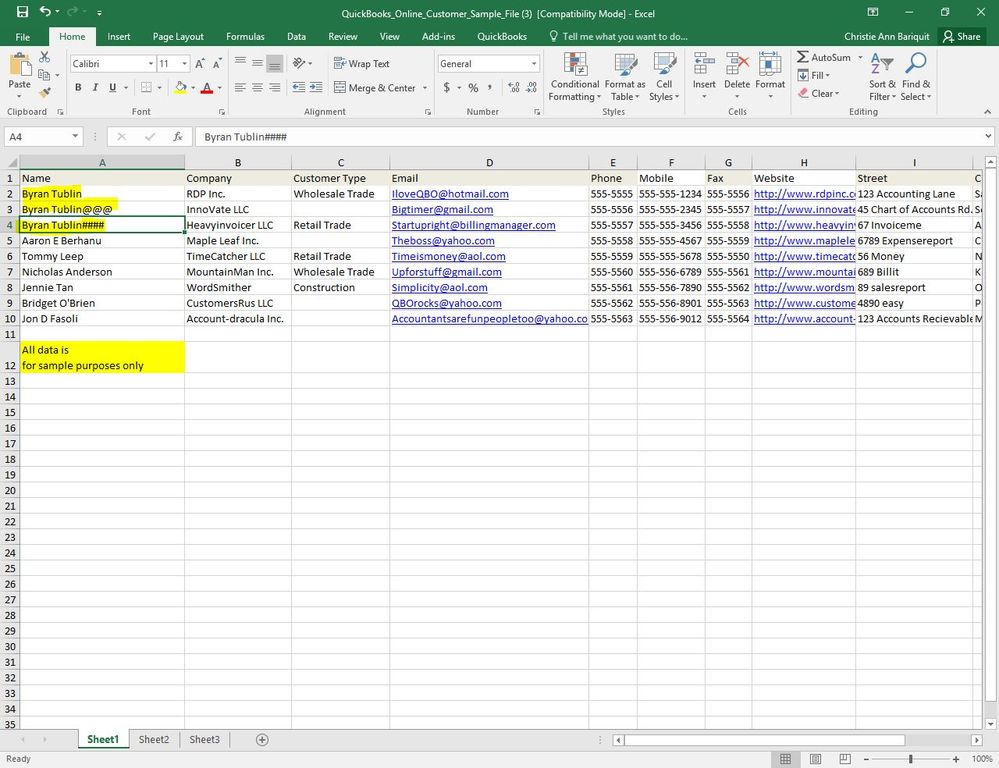Expand the formula bar
Screen dimensions: 999x768
tap(988, 136)
